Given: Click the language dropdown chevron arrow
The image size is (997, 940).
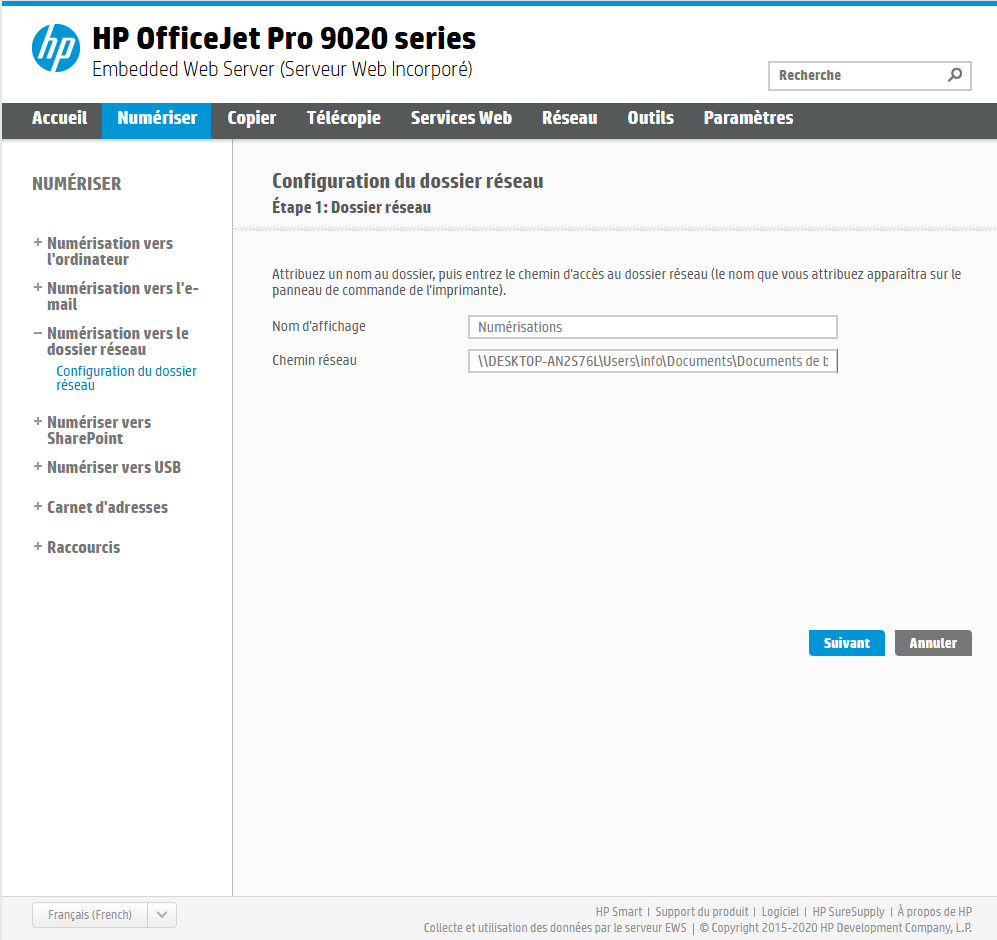Looking at the screenshot, I should point(162,915).
